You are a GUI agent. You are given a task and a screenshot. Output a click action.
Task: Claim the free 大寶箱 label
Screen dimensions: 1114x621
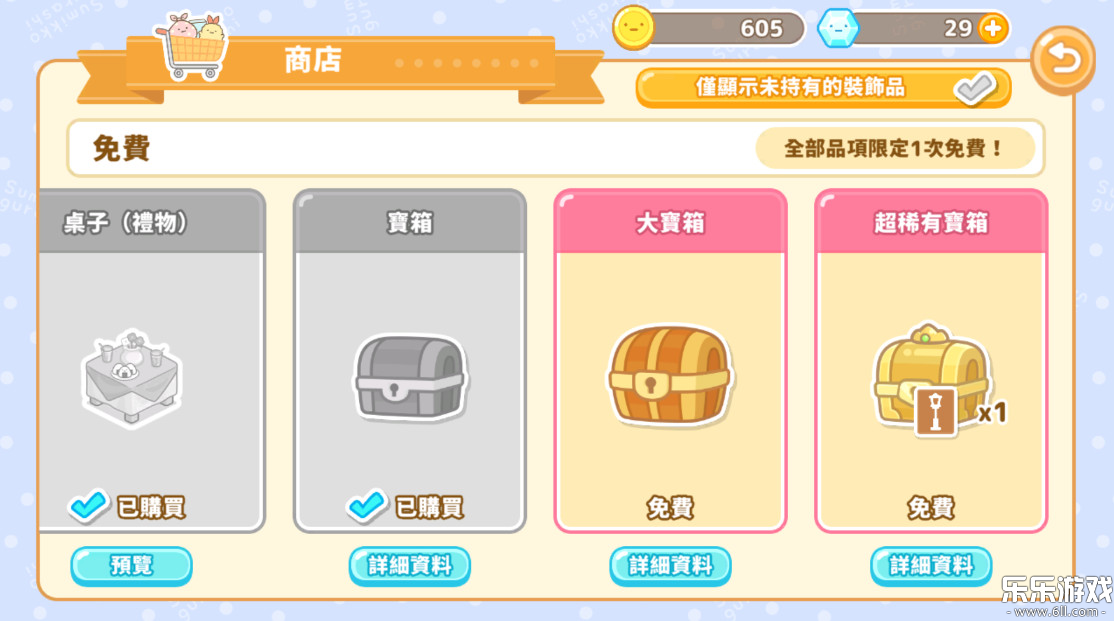pyautogui.click(x=670, y=507)
